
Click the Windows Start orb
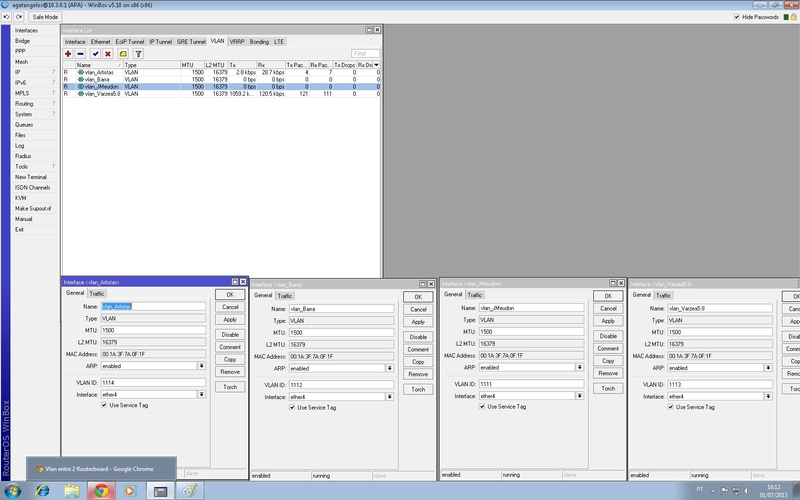[x=12, y=491]
